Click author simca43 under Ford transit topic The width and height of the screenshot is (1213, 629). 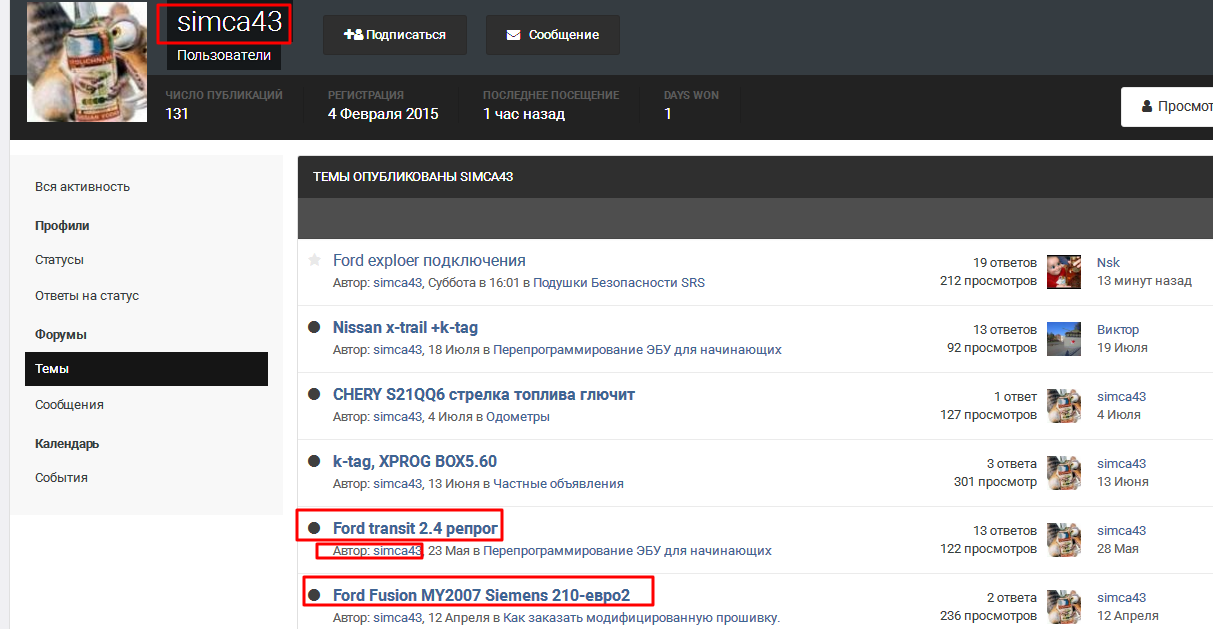[398, 551]
